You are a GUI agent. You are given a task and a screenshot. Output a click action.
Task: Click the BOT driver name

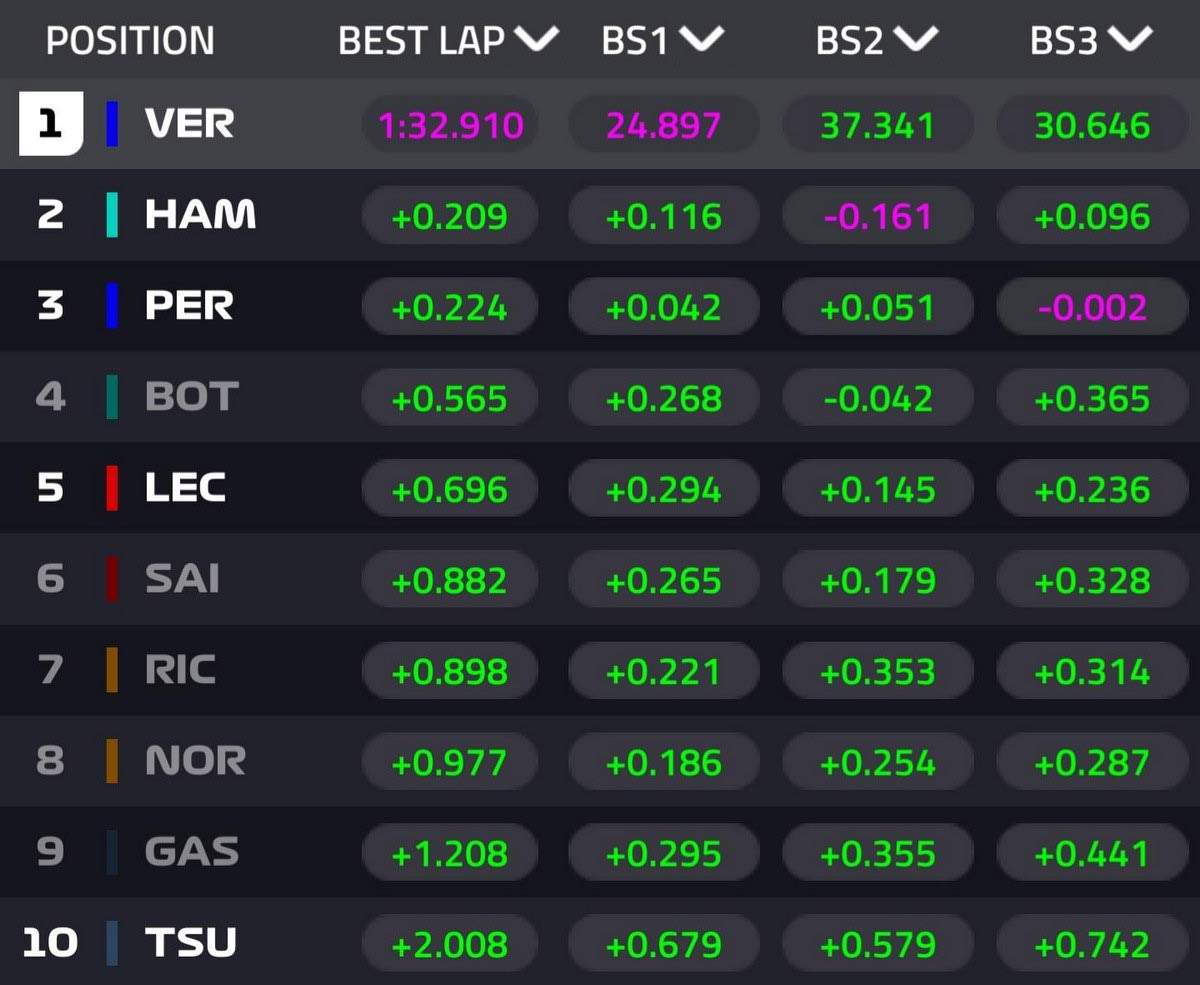(x=191, y=397)
